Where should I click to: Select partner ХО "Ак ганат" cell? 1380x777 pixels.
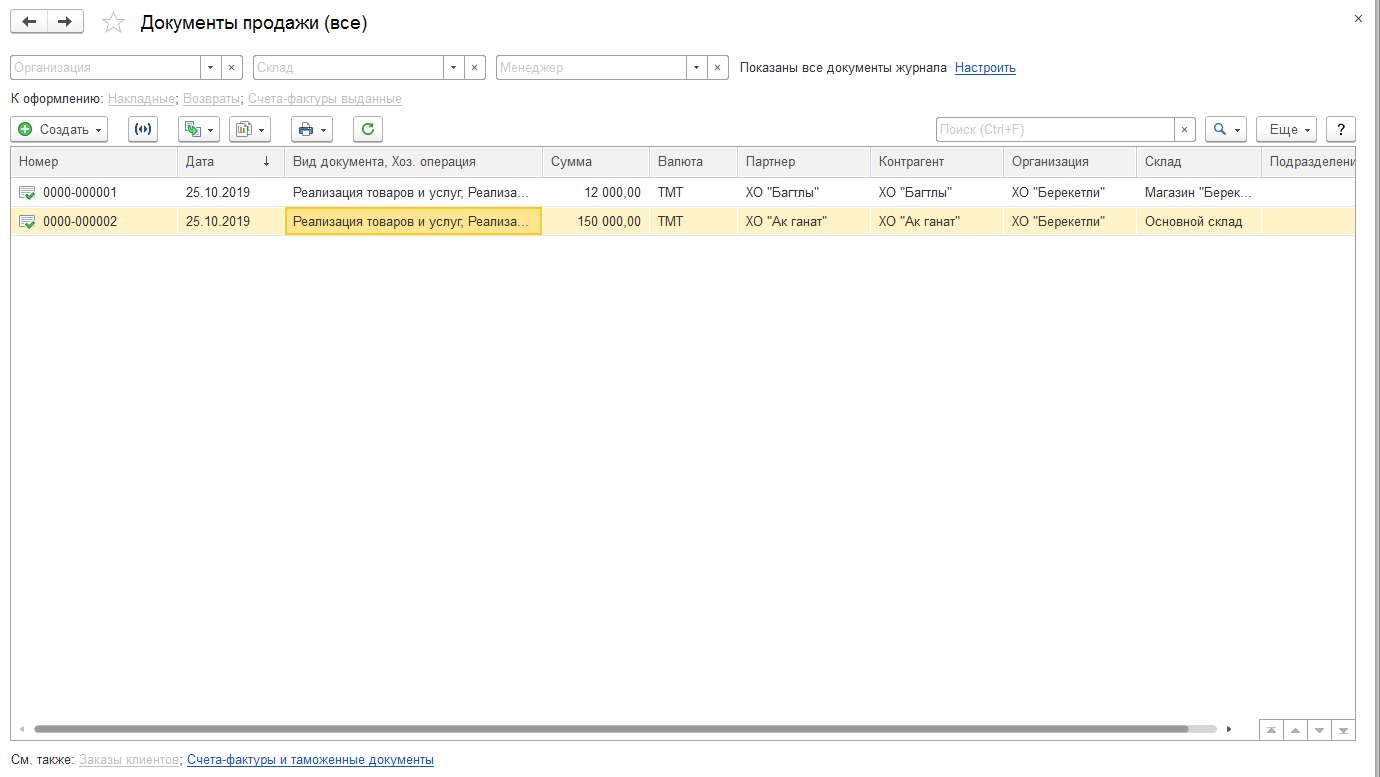(x=804, y=221)
